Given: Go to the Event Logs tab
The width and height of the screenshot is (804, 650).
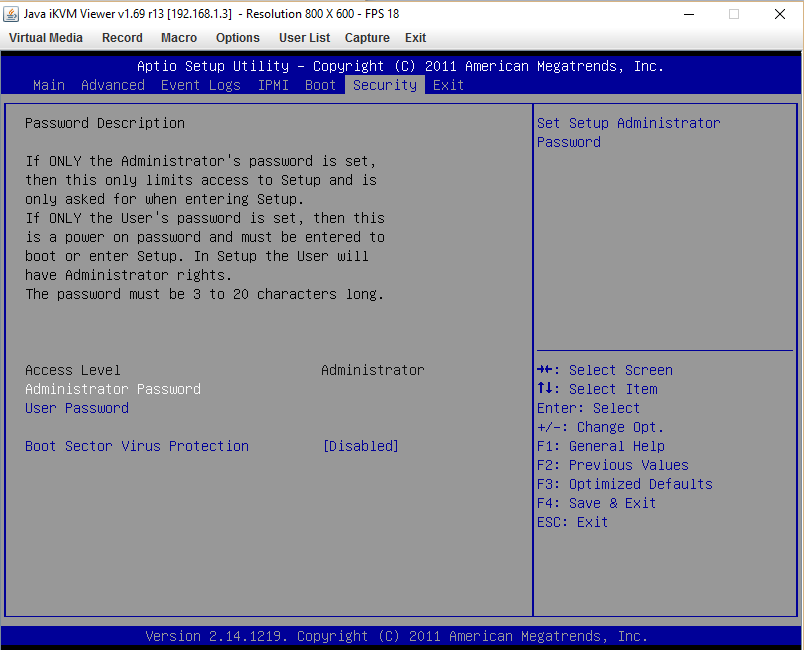Looking at the screenshot, I should pos(201,85).
